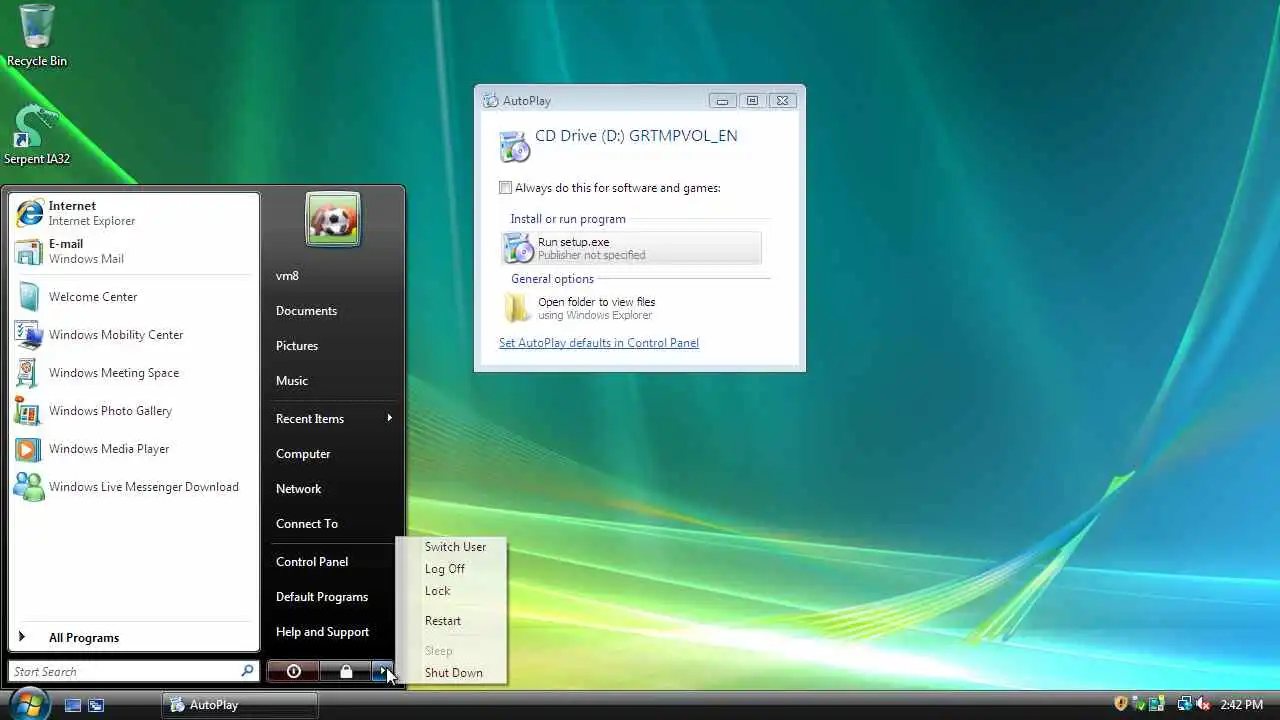The width and height of the screenshot is (1280, 720).
Task: Select Restart in the power menu
Action: tap(443, 621)
